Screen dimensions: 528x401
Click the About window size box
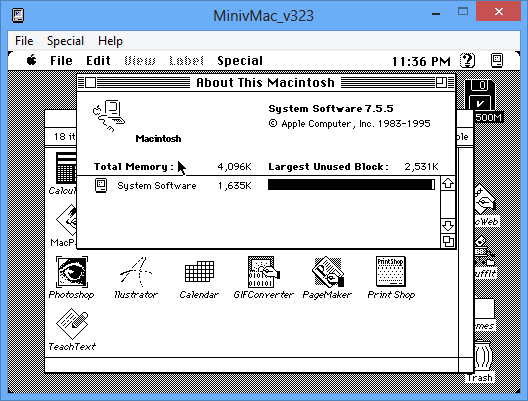tap(448, 241)
